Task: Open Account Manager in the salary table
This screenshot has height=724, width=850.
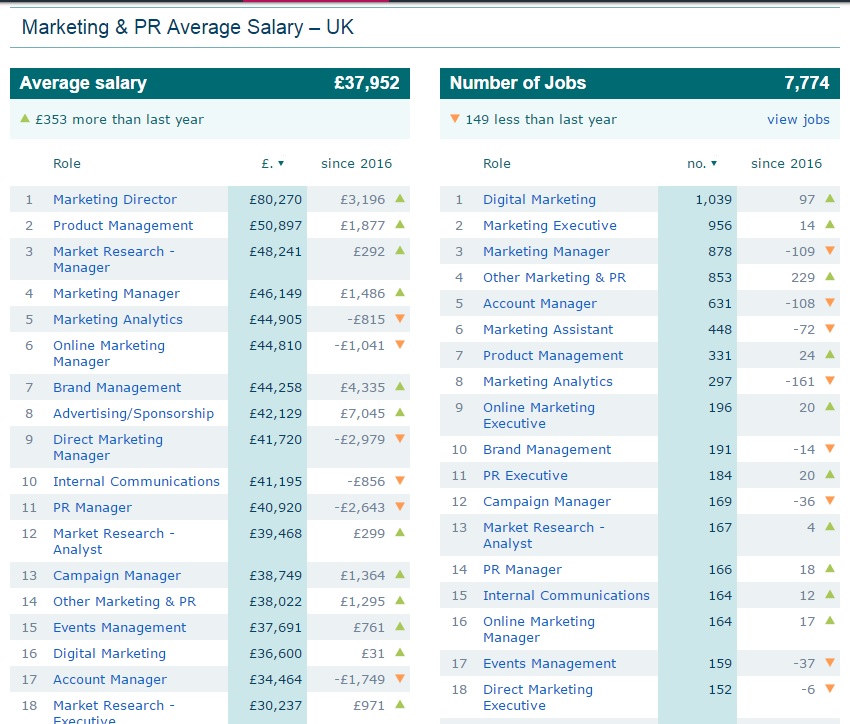Action: [x=110, y=679]
